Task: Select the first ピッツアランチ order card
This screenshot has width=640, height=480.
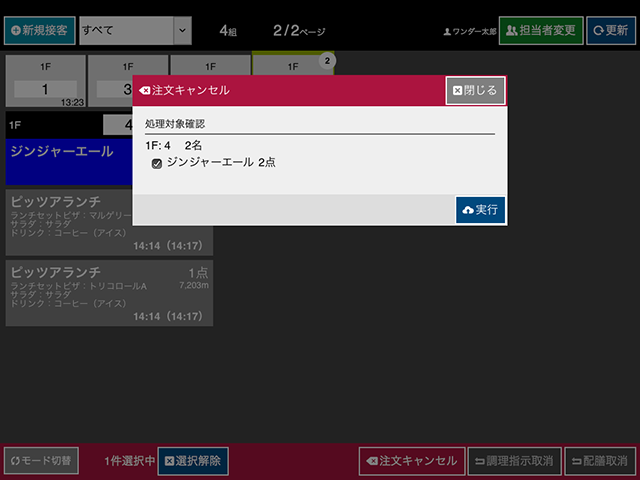Action: point(109,222)
